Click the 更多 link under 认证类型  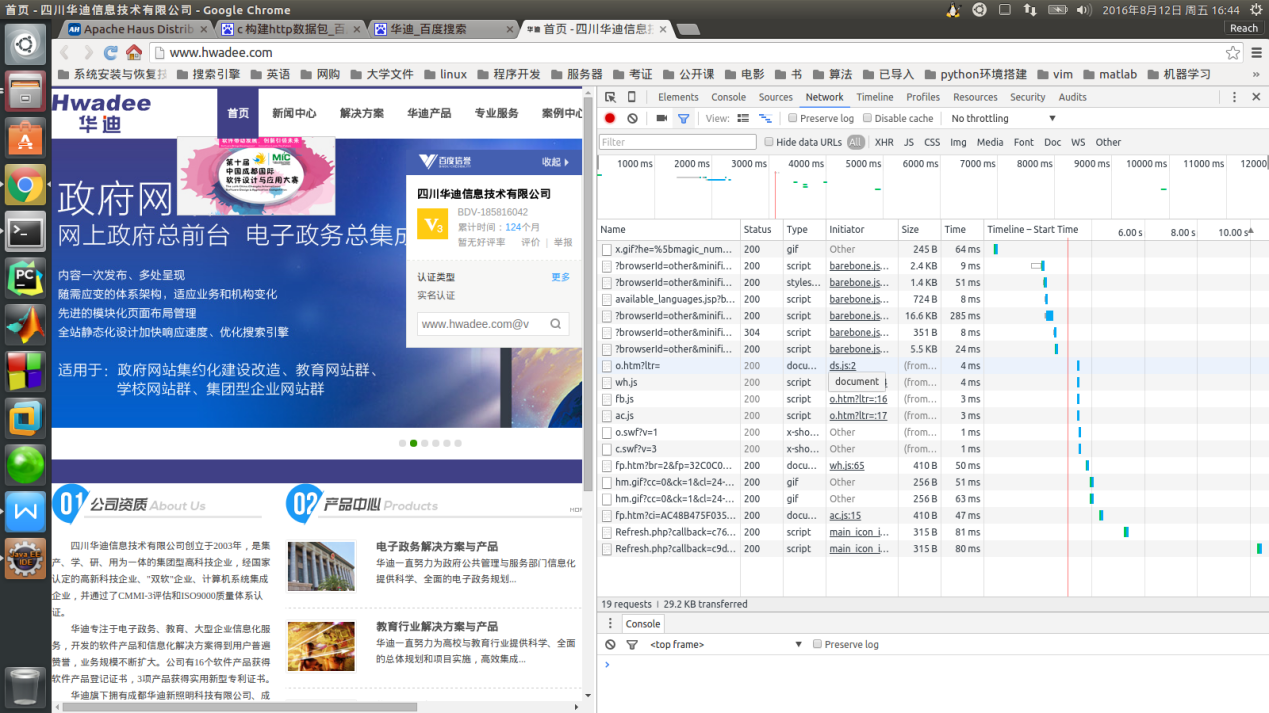560,277
